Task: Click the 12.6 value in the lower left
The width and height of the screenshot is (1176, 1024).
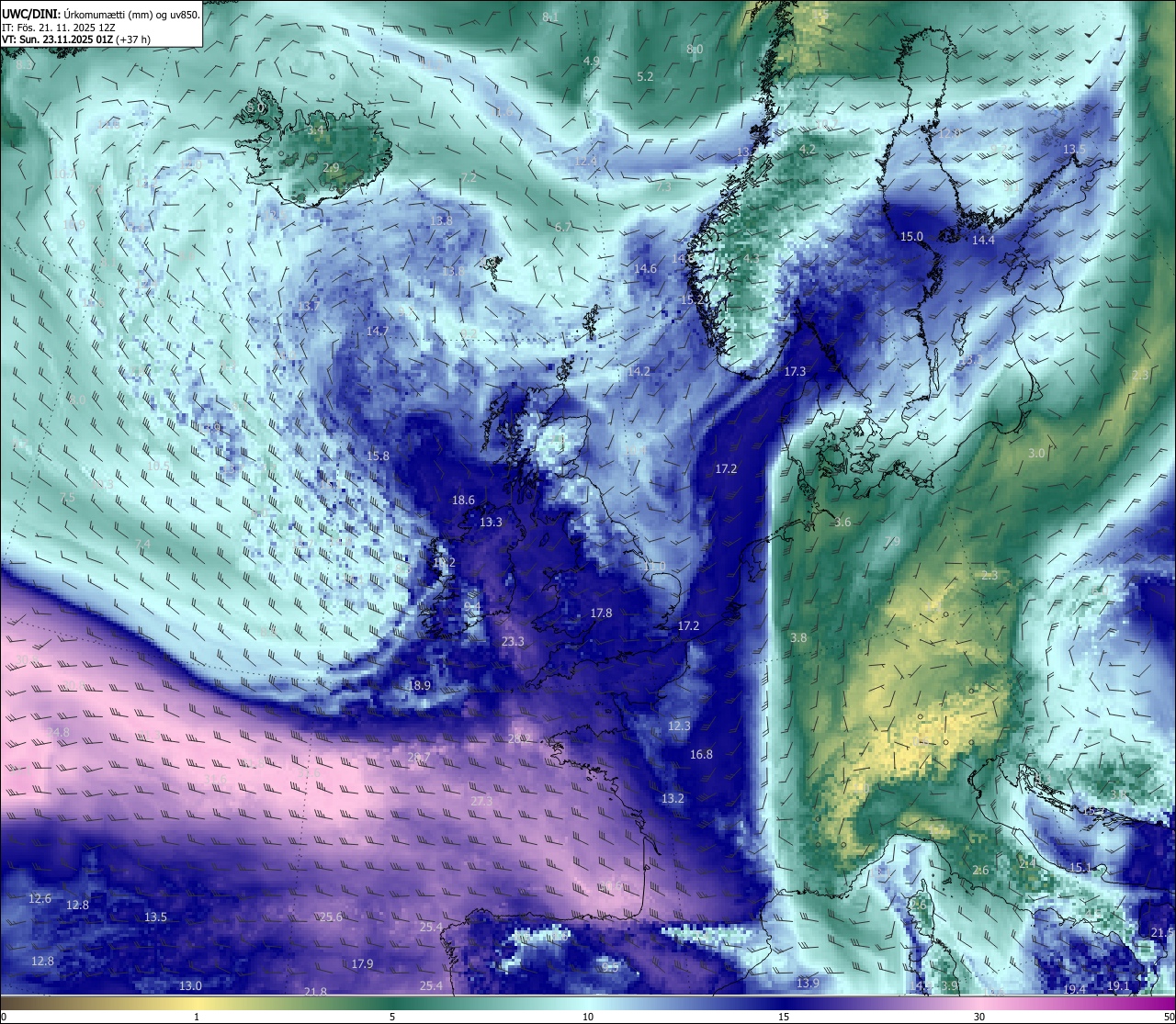Action: [x=40, y=898]
